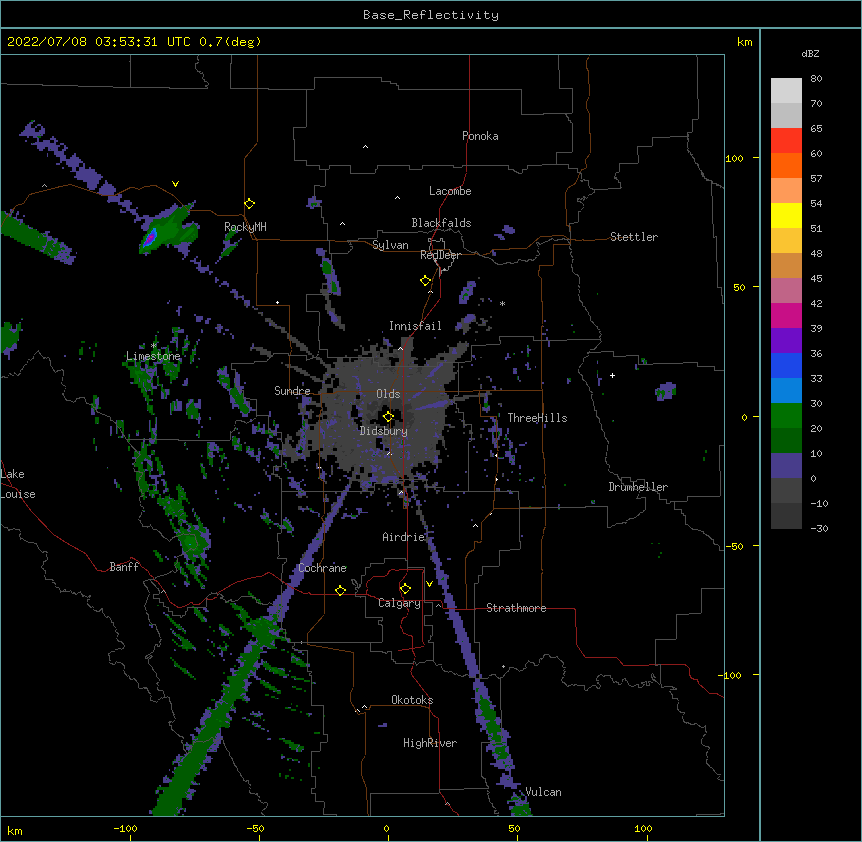Pick the bright yellow 51–54 dBZ legend swatch
This screenshot has height=842, width=862.
click(x=786, y=215)
